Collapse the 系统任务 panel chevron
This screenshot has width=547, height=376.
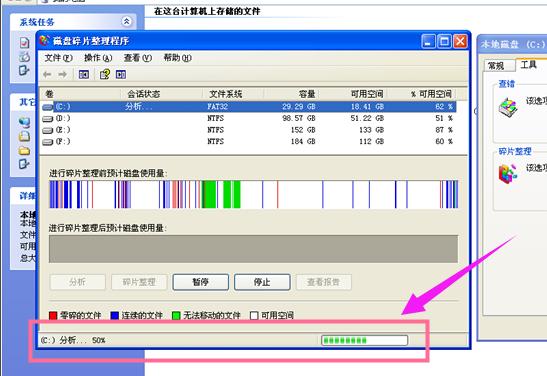(127, 22)
